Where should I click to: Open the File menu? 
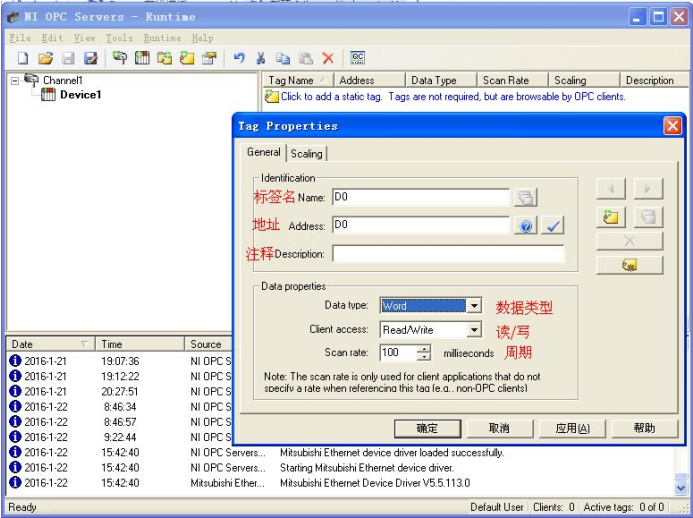(20, 38)
